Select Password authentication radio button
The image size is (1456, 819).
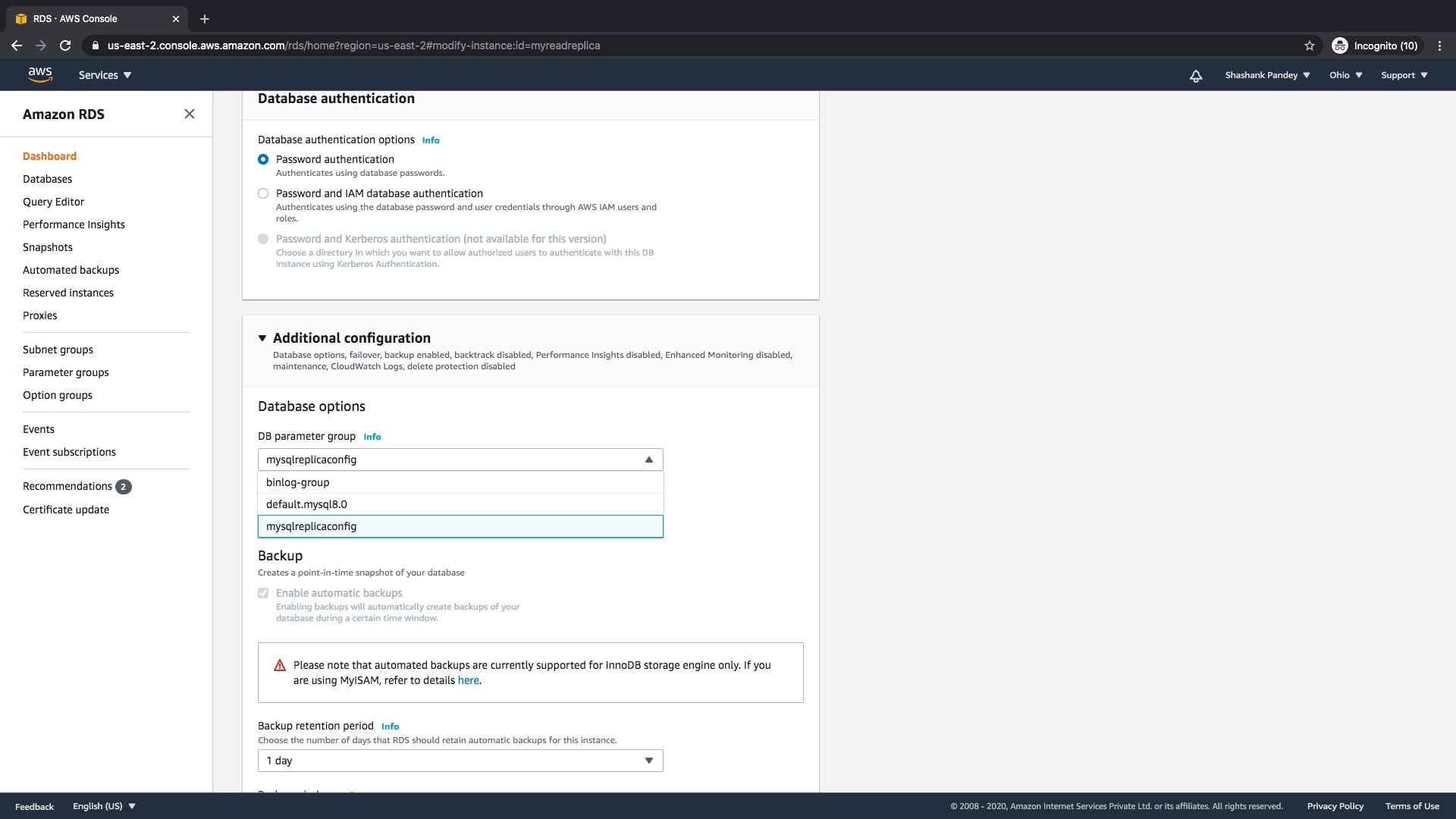263,159
